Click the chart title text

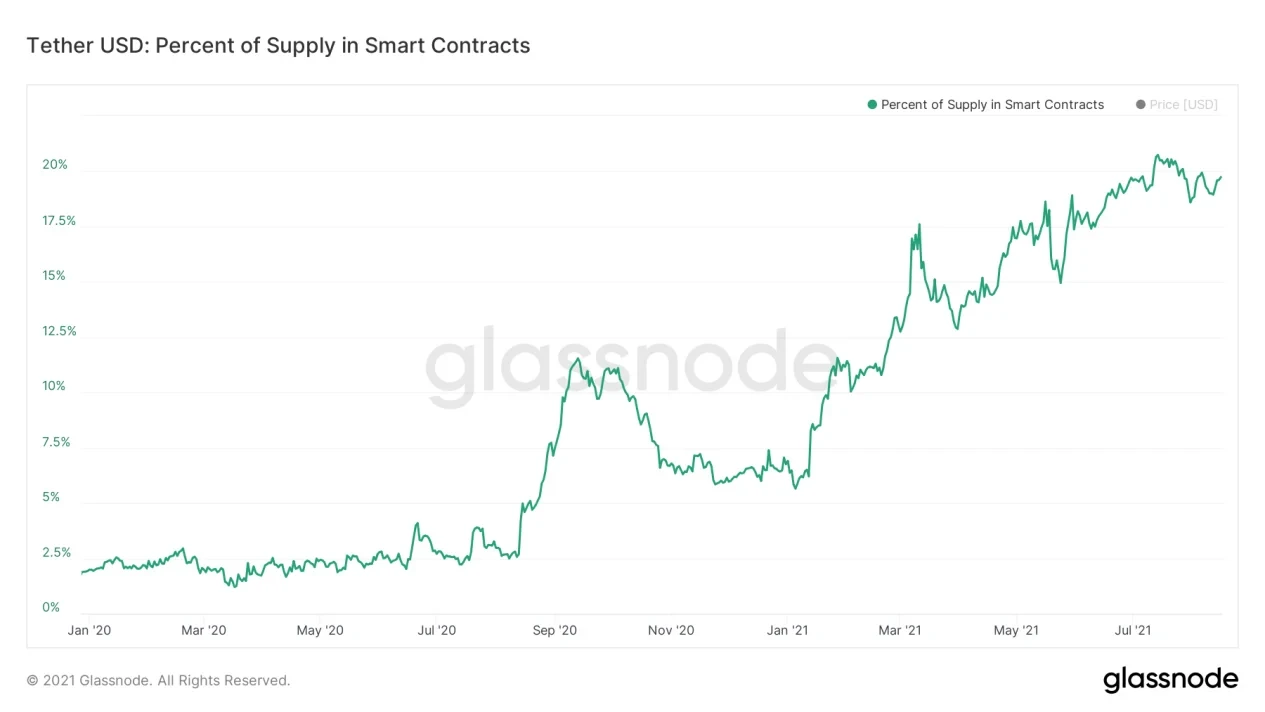click(x=278, y=46)
